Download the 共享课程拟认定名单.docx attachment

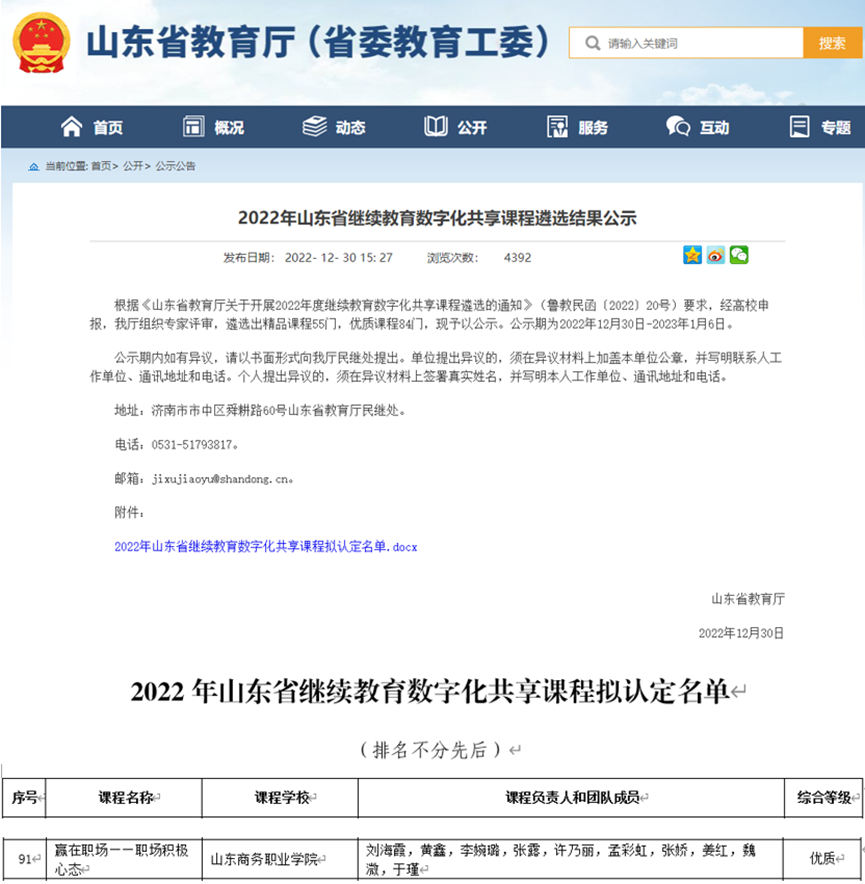(265, 547)
